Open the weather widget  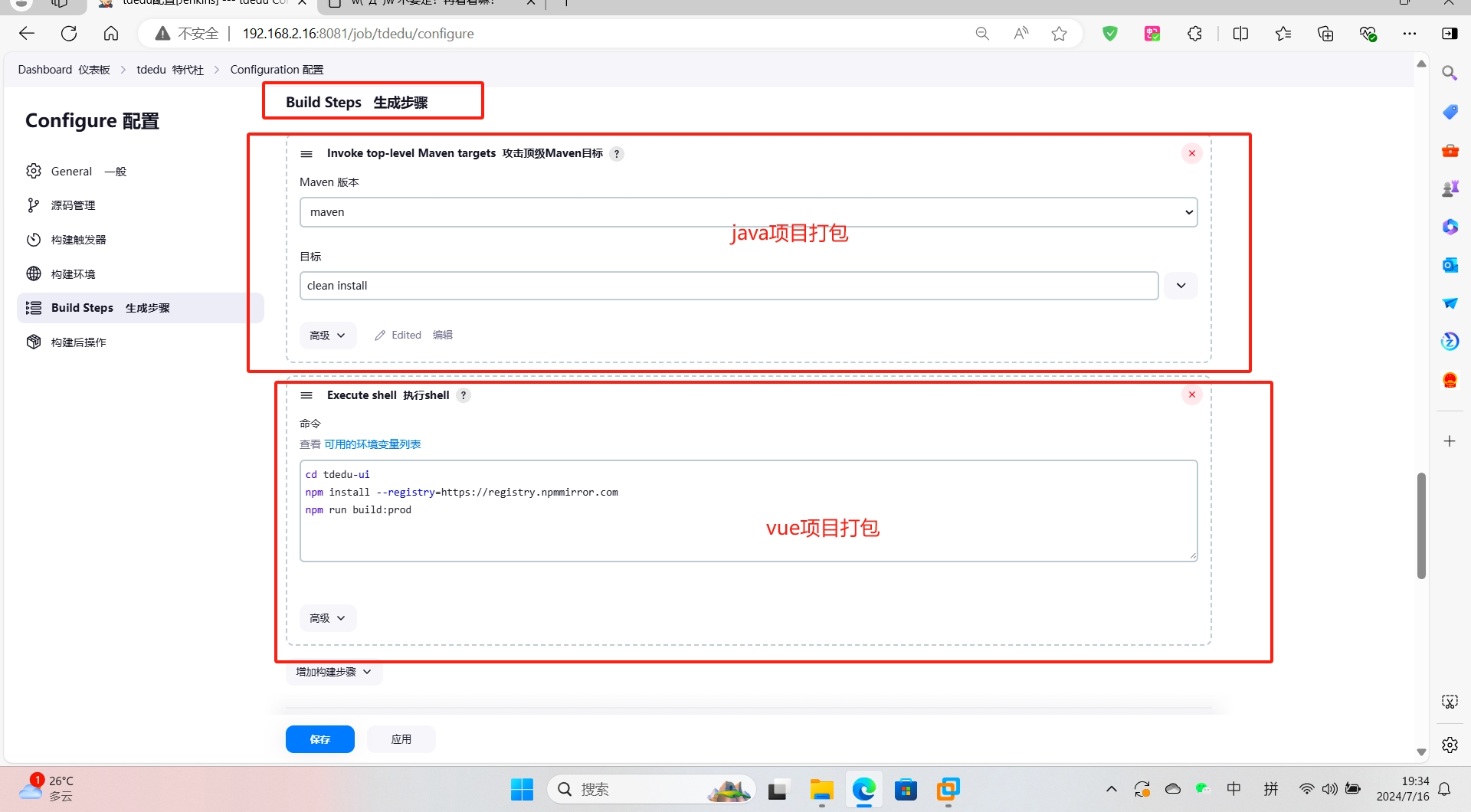(x=48, y=788)
